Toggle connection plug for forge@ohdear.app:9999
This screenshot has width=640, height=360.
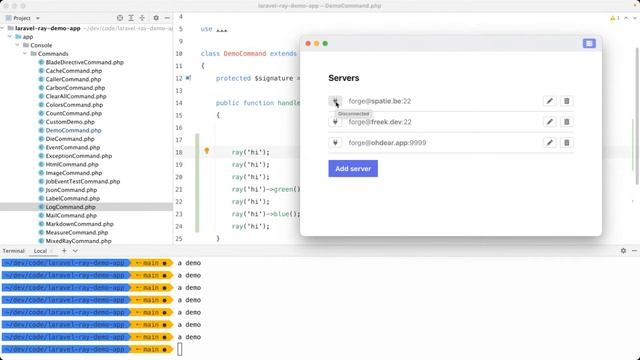(x=335, y=142)
